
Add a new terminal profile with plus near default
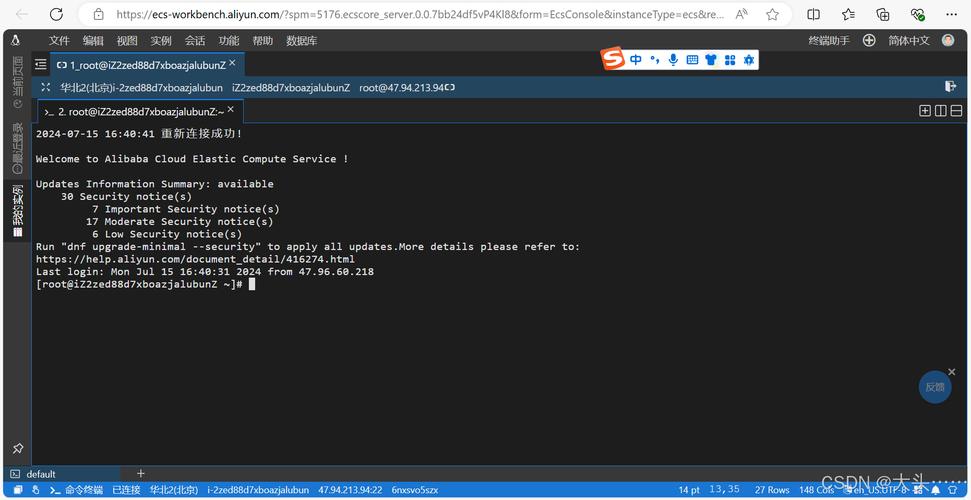[x=141, y=473]
